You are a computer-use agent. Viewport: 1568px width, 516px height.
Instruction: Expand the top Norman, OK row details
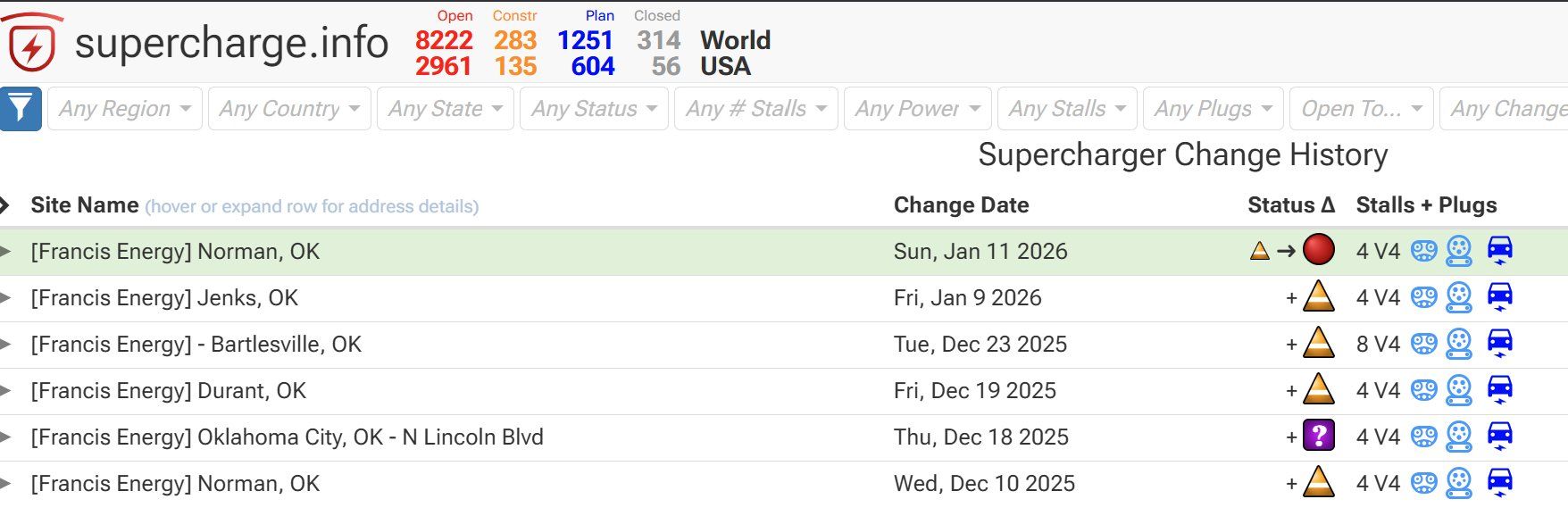[6, 252]
